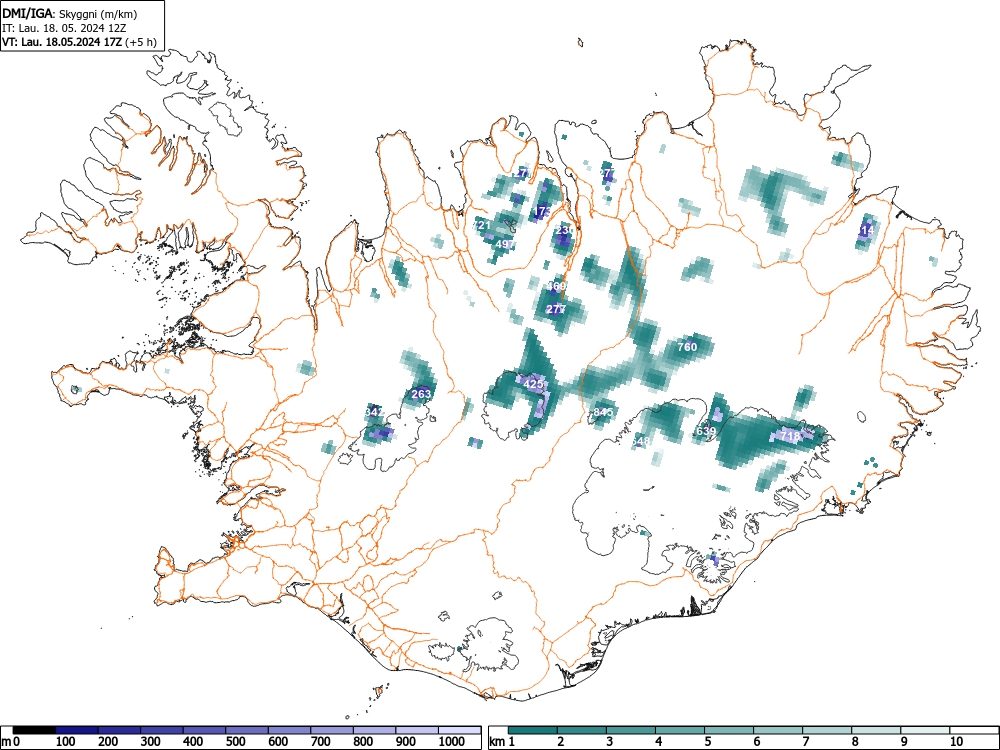
Task: Click the visibility value 173 on the map
Action: tap(542, 211)
